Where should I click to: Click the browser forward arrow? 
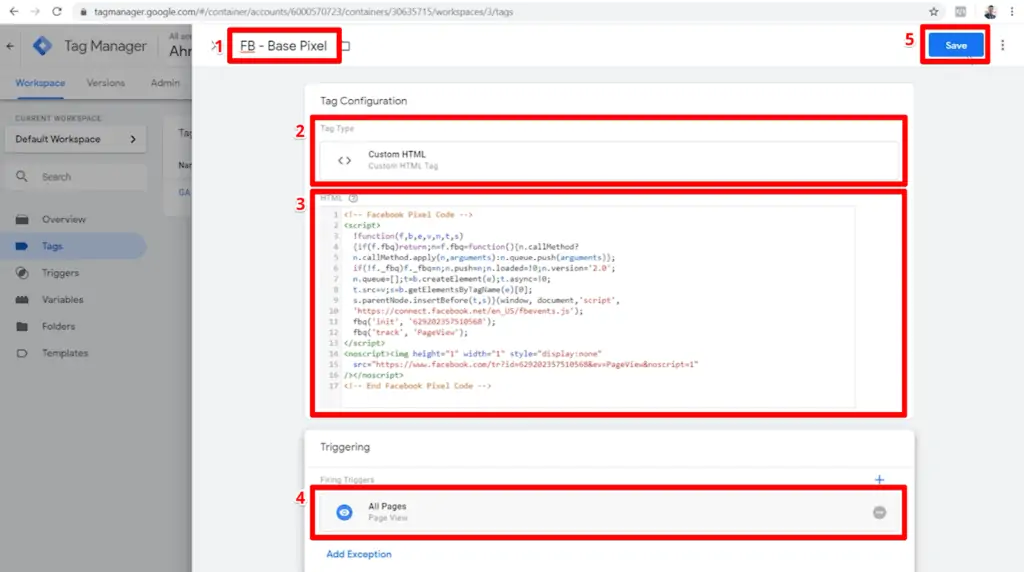point(35,11)
